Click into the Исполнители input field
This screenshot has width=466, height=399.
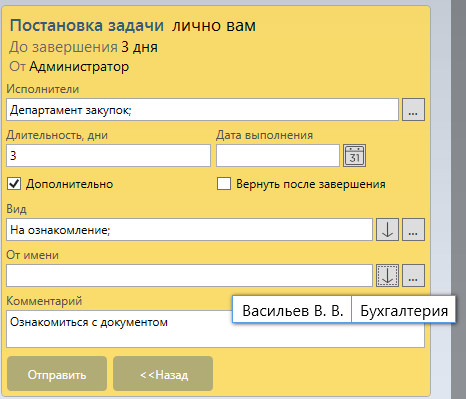(202, 109)
